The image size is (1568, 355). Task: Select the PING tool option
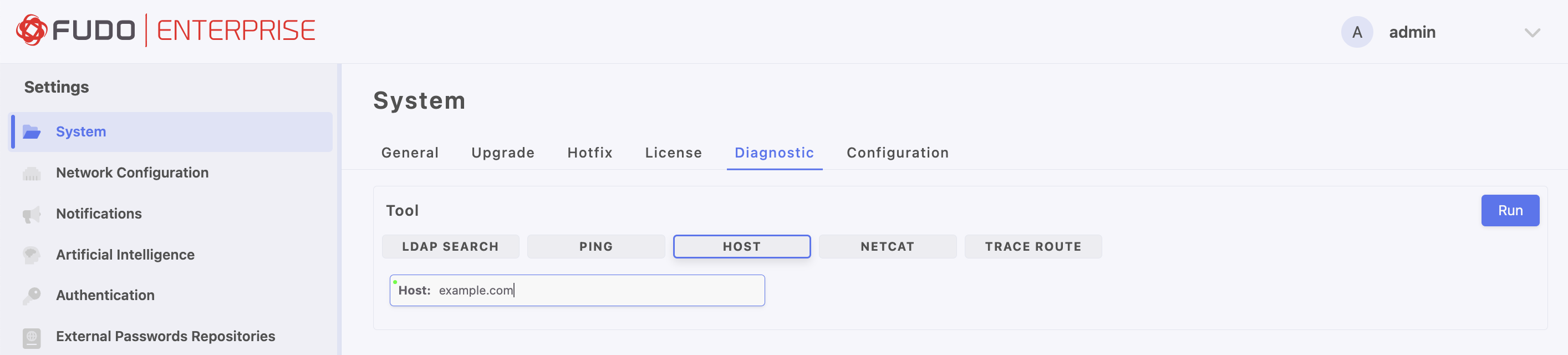[595, 247]
